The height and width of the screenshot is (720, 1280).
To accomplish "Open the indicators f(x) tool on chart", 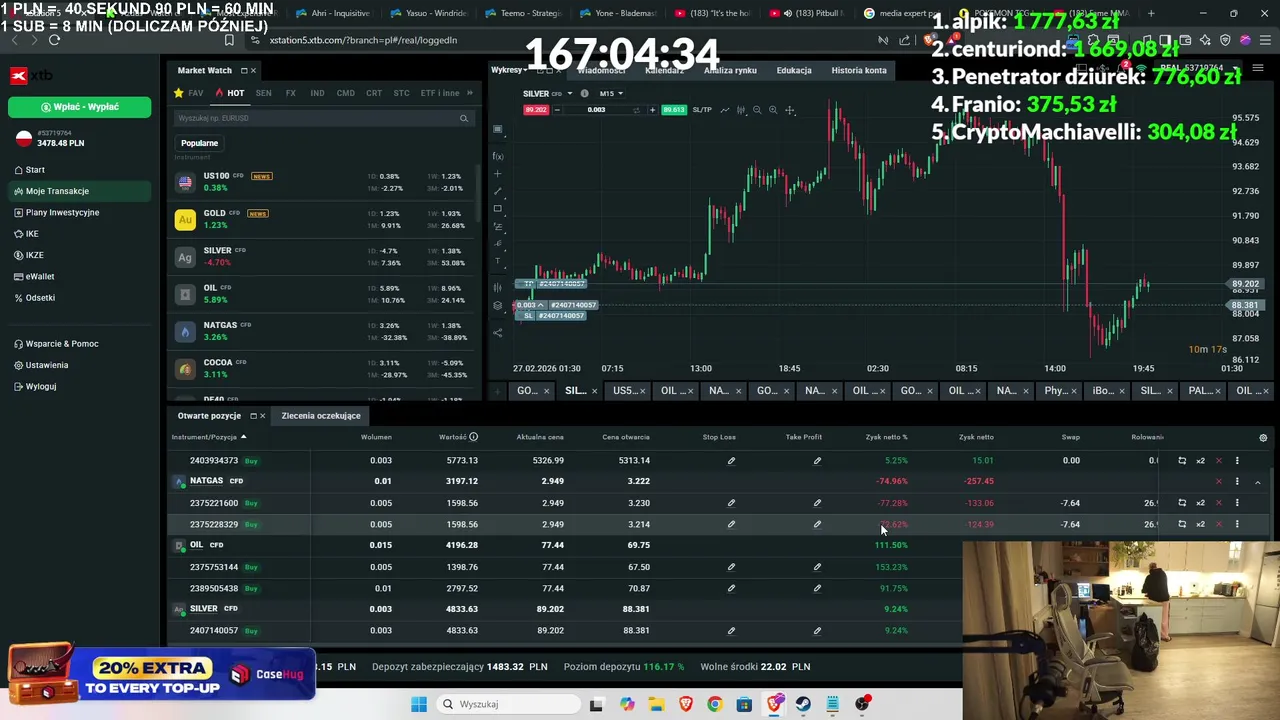I will click(498, 156).
